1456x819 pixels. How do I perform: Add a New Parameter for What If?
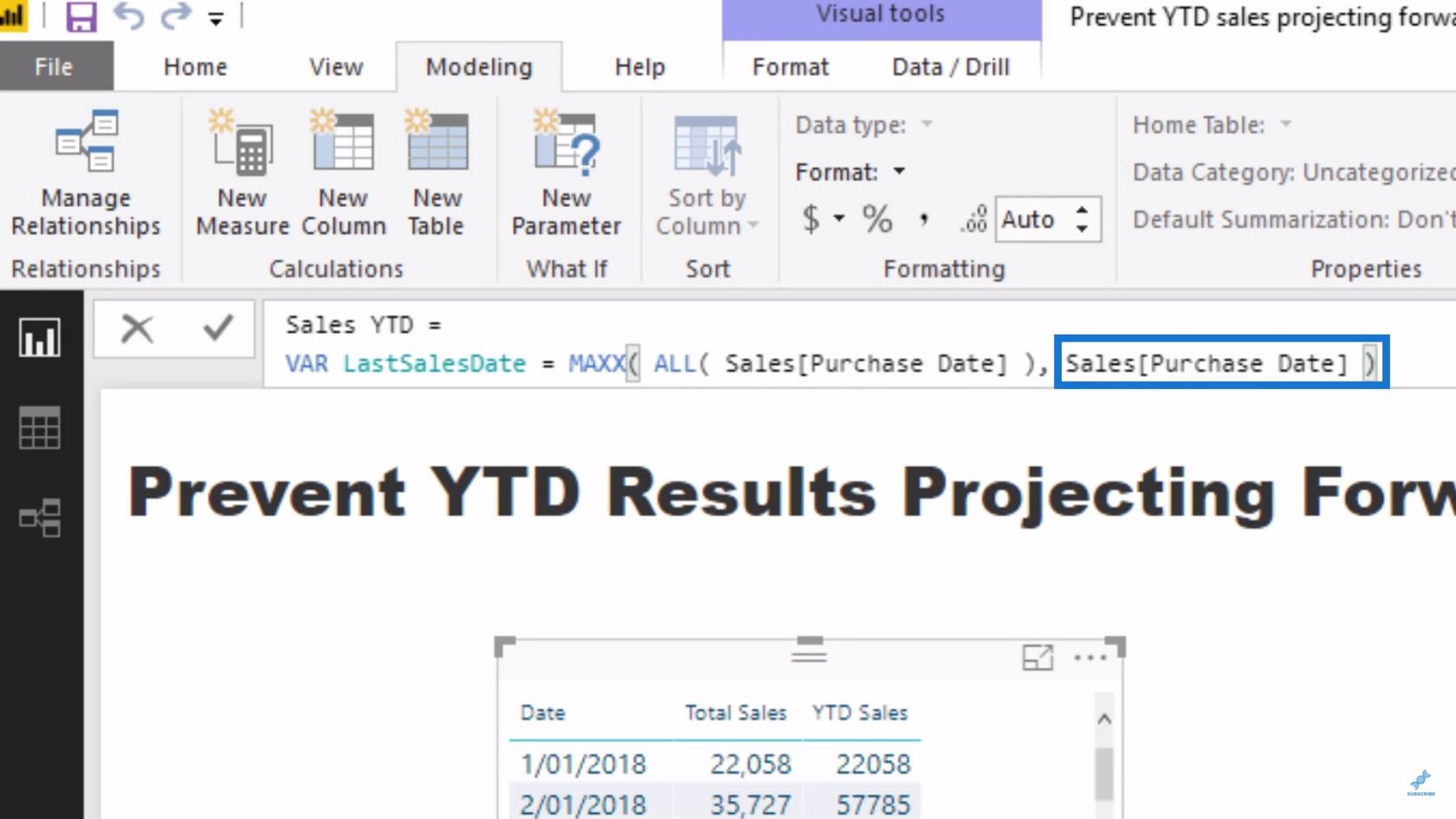coord(566,174)
